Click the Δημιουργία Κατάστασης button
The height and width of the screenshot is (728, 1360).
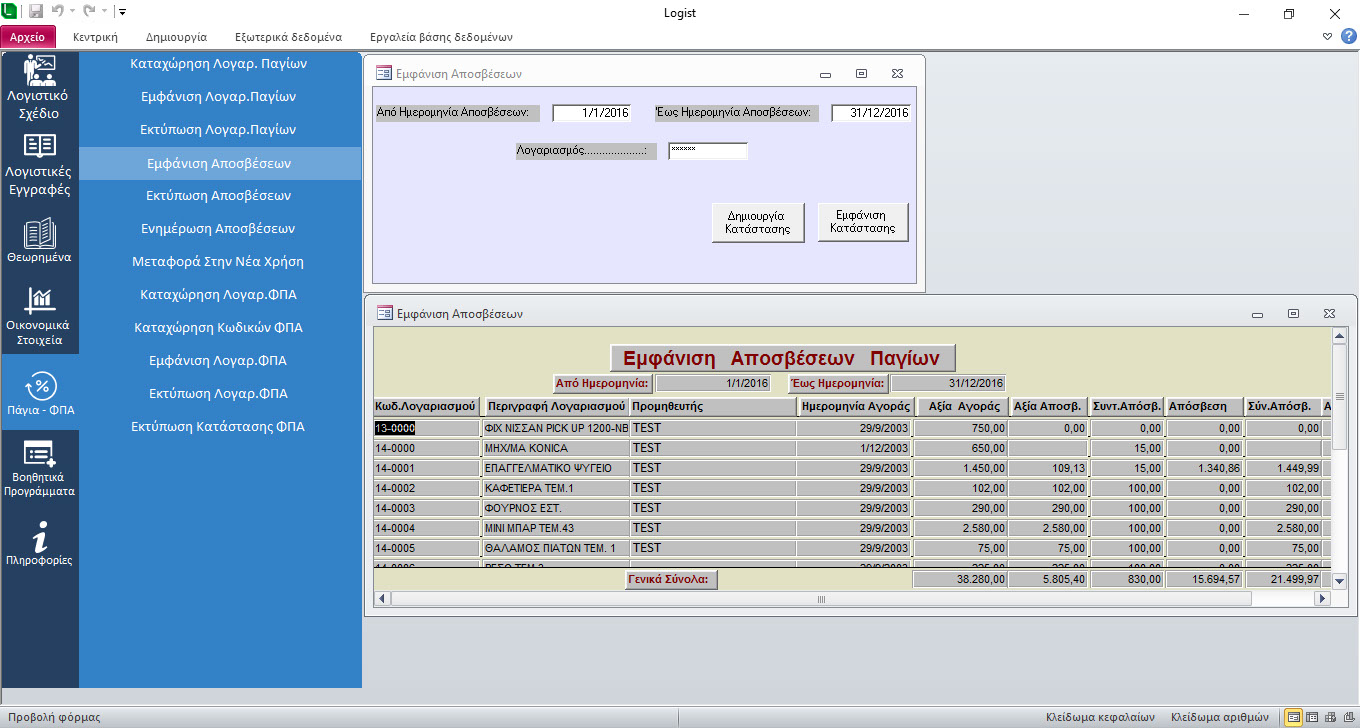click(x=758, y=222)
